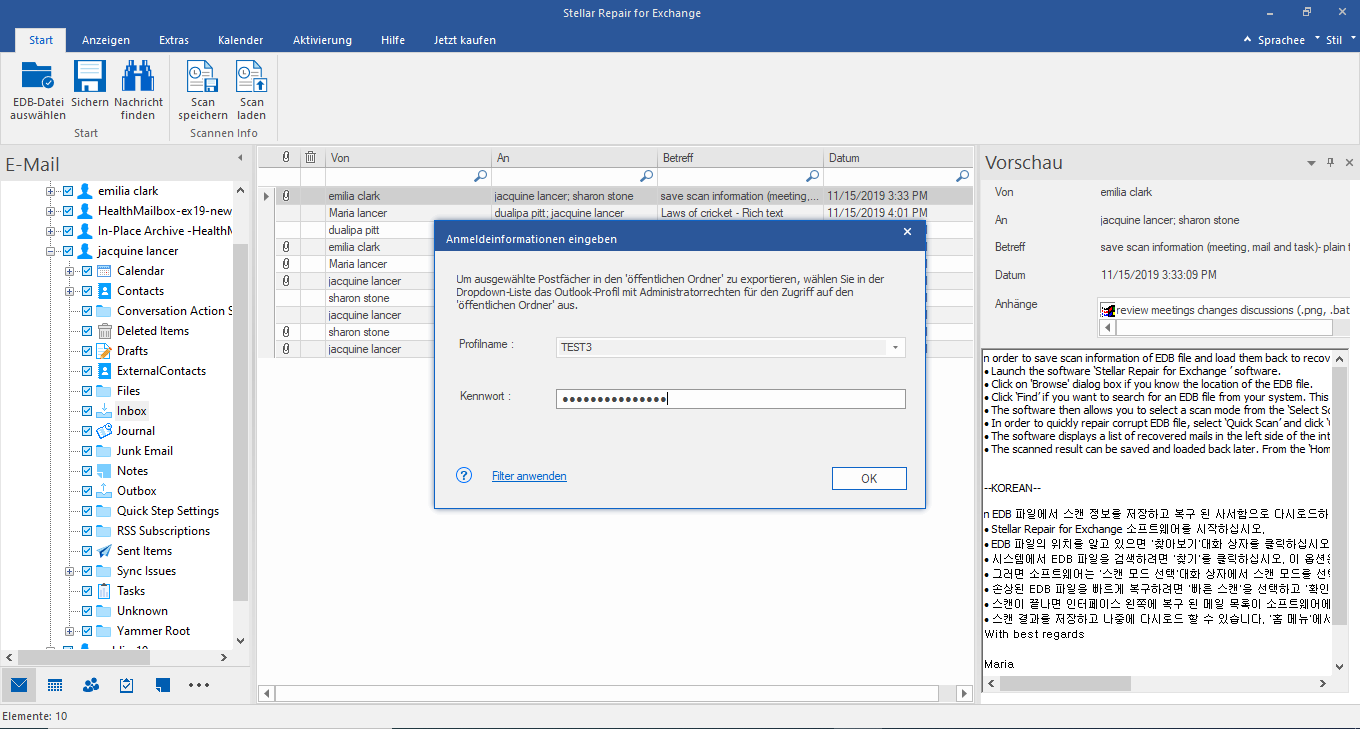Toggle the Deleted Items checkbox
Viewport: 1360px width, 729px height.
[87, 331]
